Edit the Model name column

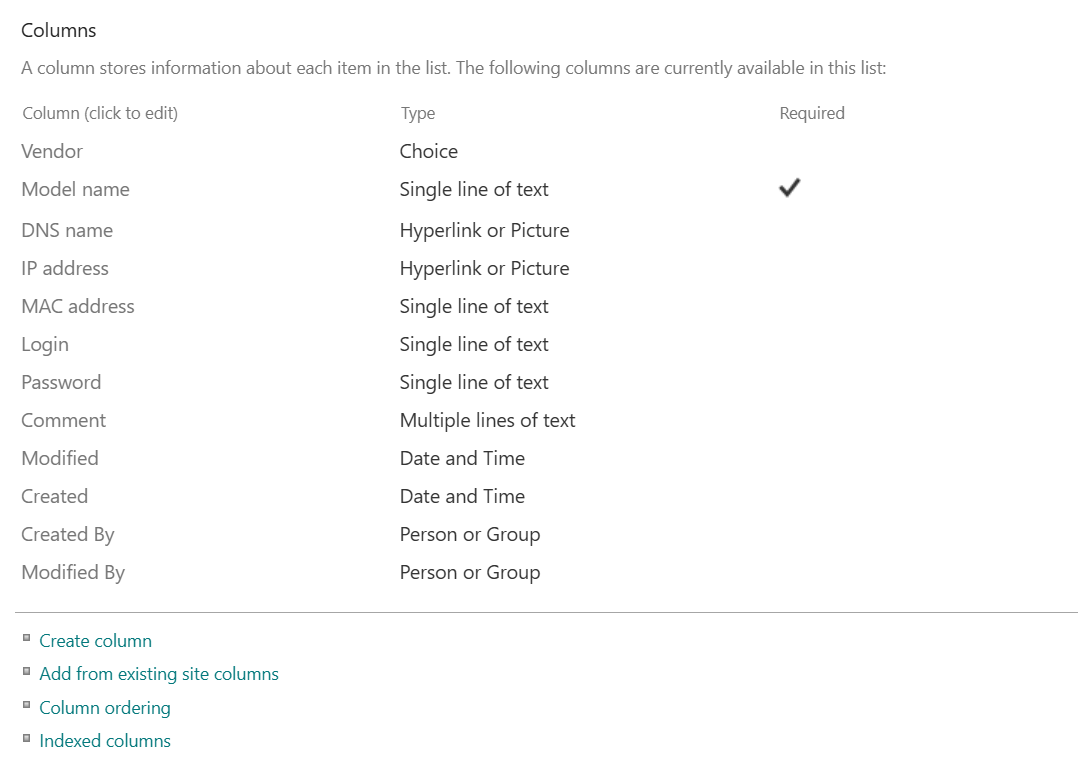[75, 189]
